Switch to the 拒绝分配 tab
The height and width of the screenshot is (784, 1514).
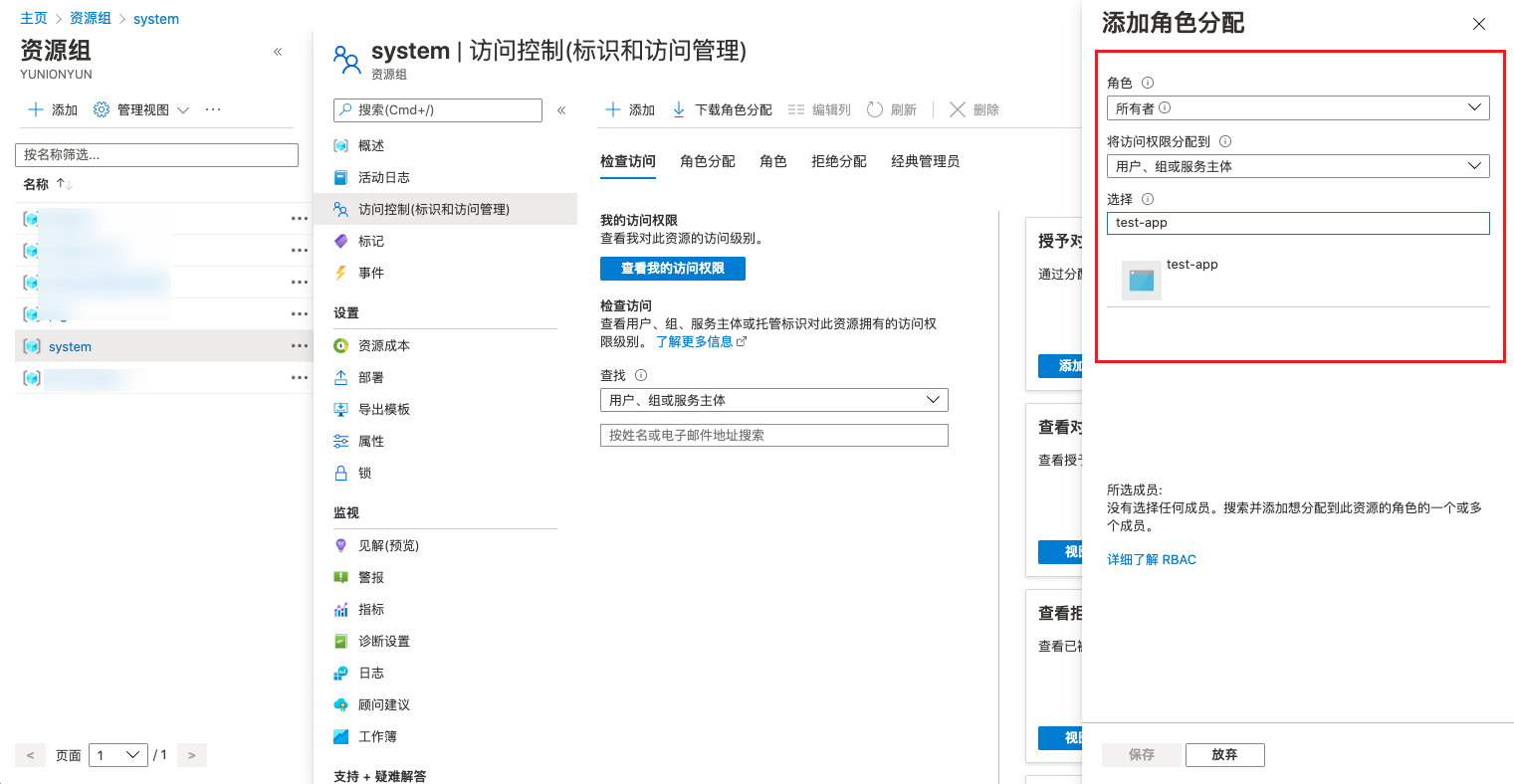[838, 161]
